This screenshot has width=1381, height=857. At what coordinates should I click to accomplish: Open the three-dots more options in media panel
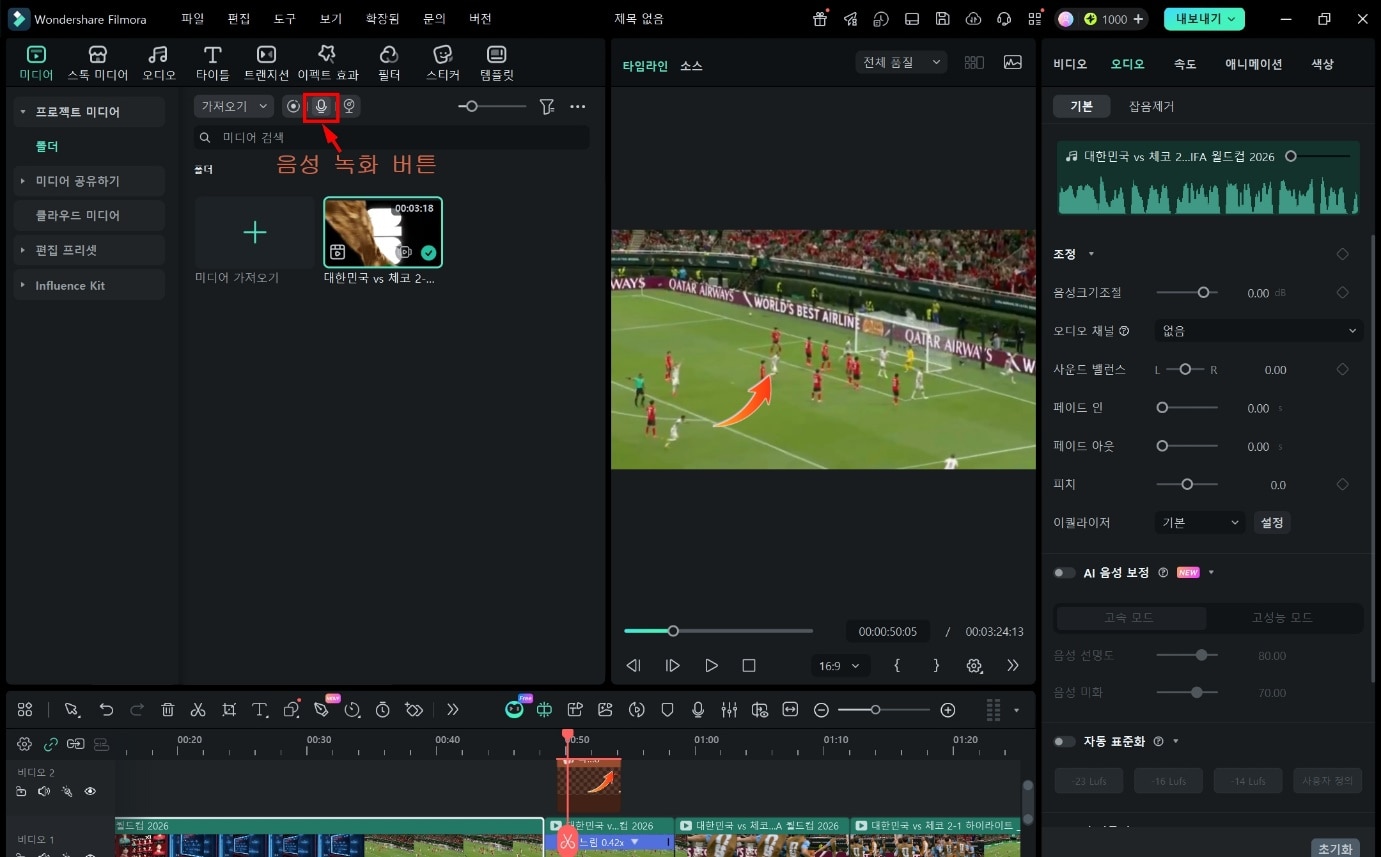(x=578, y=107)
